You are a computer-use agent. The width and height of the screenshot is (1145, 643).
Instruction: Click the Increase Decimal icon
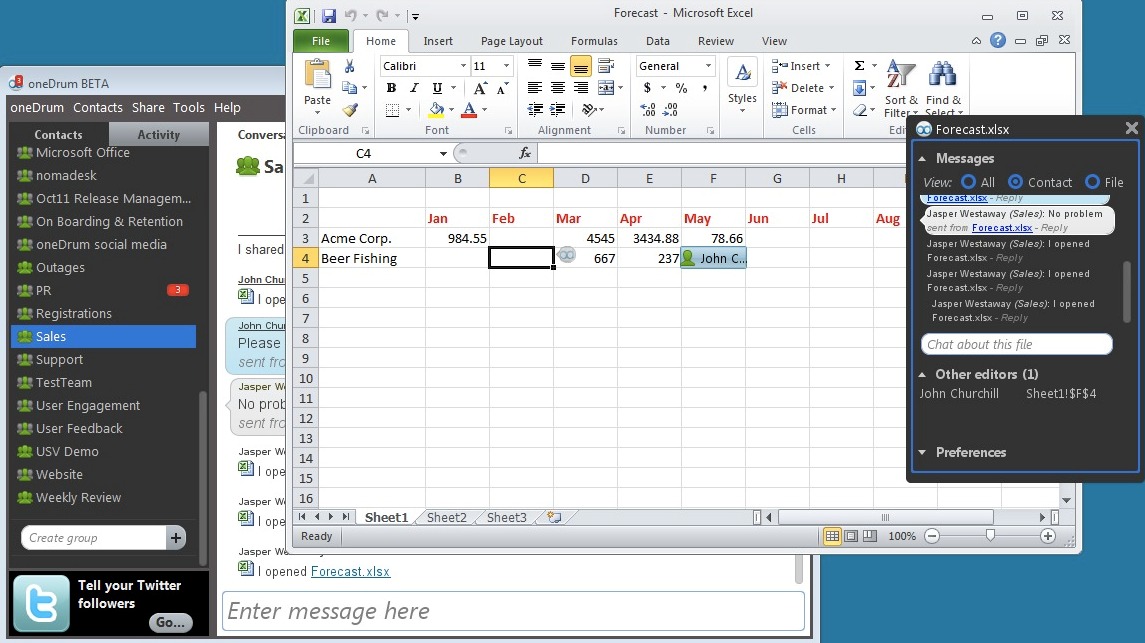[647, 110]
